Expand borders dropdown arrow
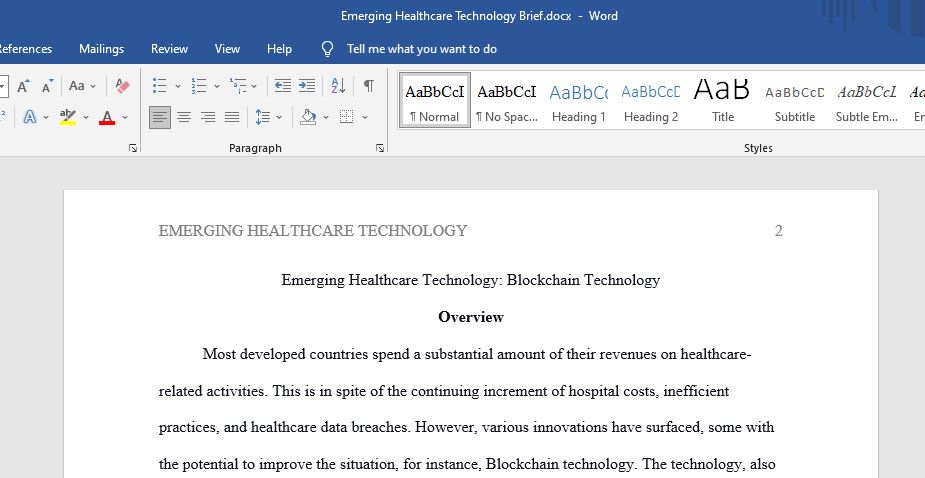Screen dimensions: 925x478 365,117
